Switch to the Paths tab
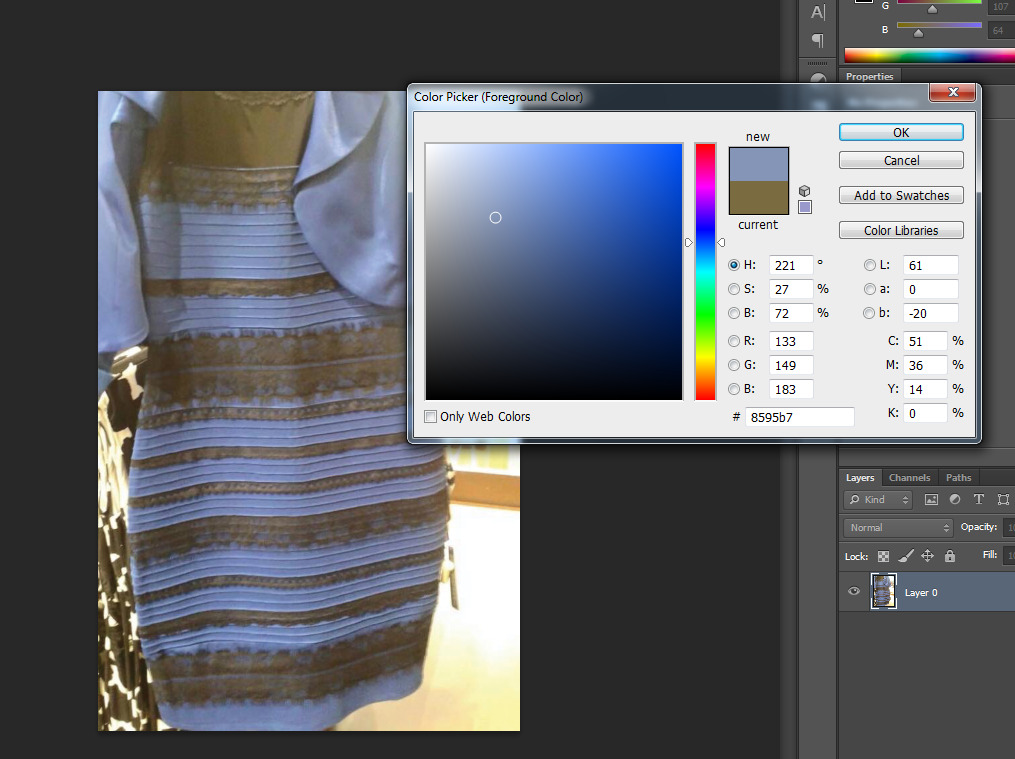The image size is (1015, 759). pyautogui.click(x=958, y=478)
